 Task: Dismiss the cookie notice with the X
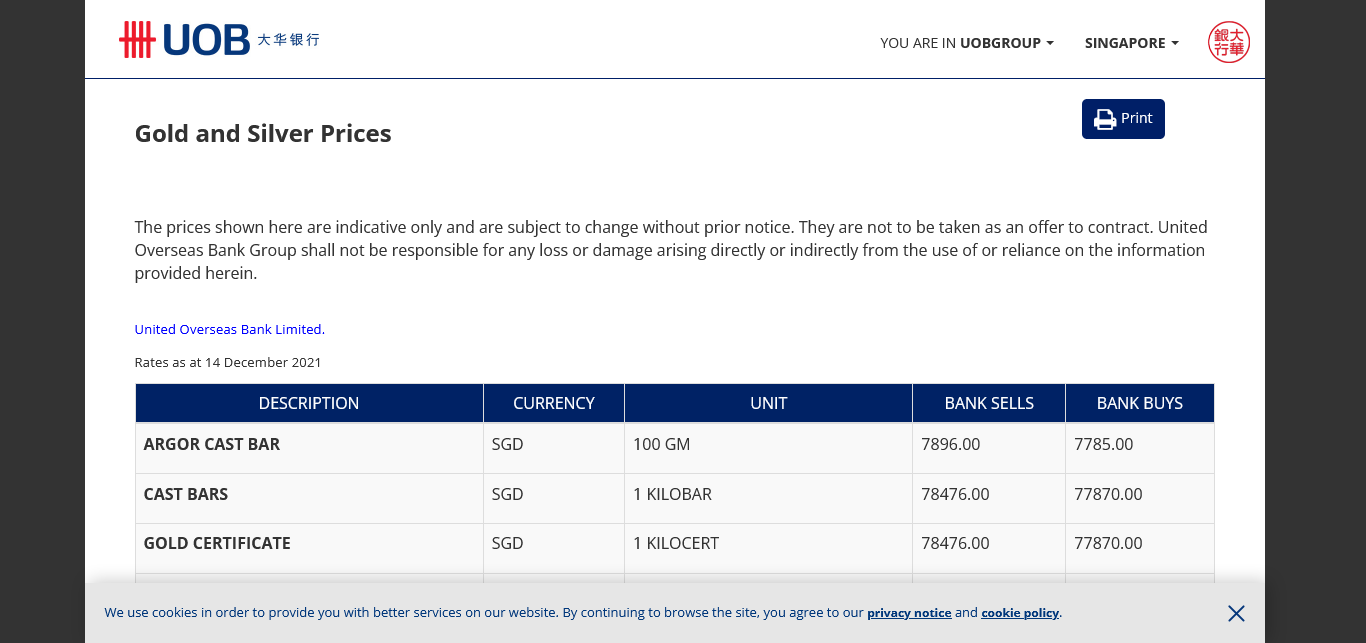click(1236, 613)
